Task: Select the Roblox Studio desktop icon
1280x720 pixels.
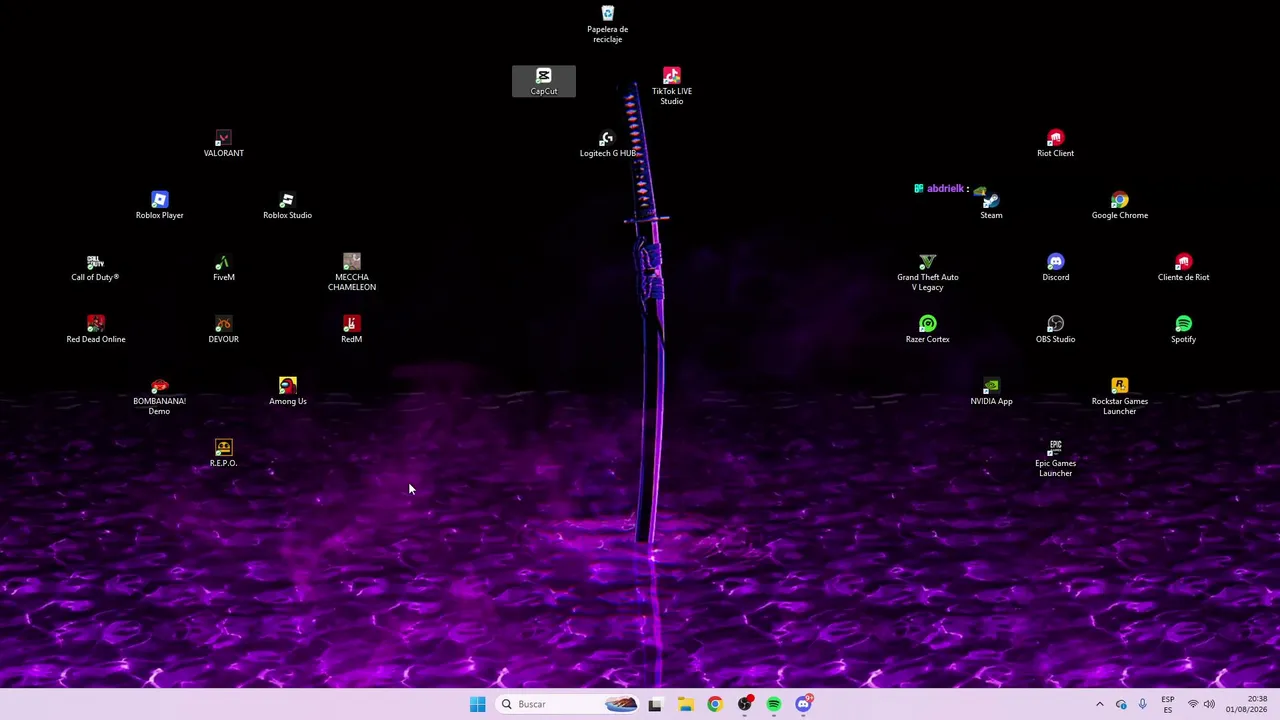Action: [287, 205]
